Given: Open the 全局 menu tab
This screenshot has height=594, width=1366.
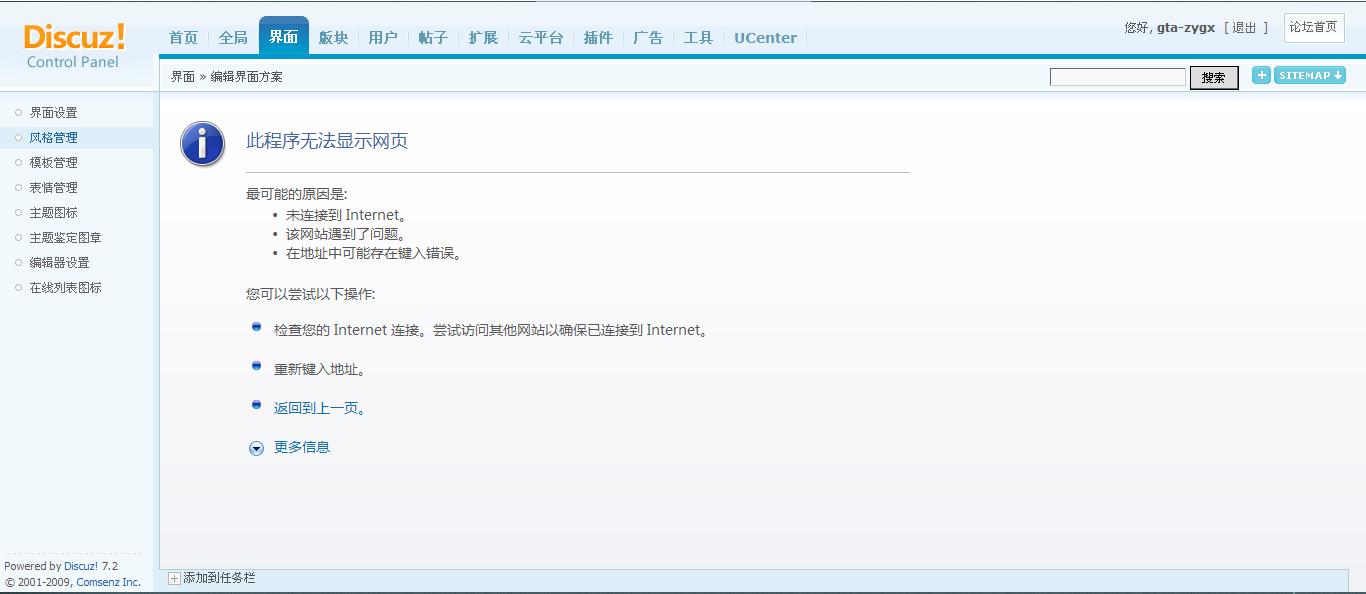Looking at the screenshot, I should tap(233, 37).
